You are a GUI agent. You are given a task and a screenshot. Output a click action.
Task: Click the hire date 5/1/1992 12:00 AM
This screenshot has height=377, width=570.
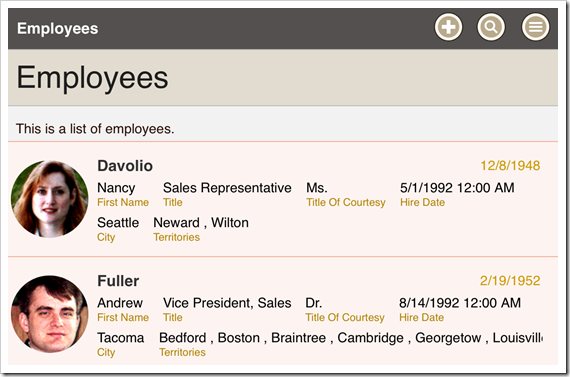coord(457,188)
